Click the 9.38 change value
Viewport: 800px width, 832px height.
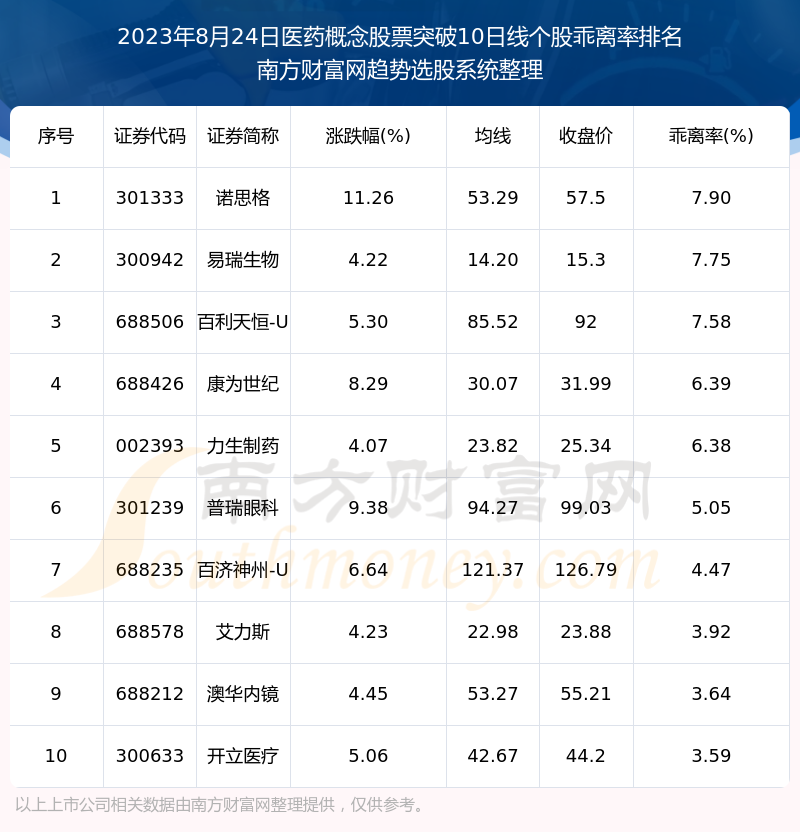(x=368, y=508)
